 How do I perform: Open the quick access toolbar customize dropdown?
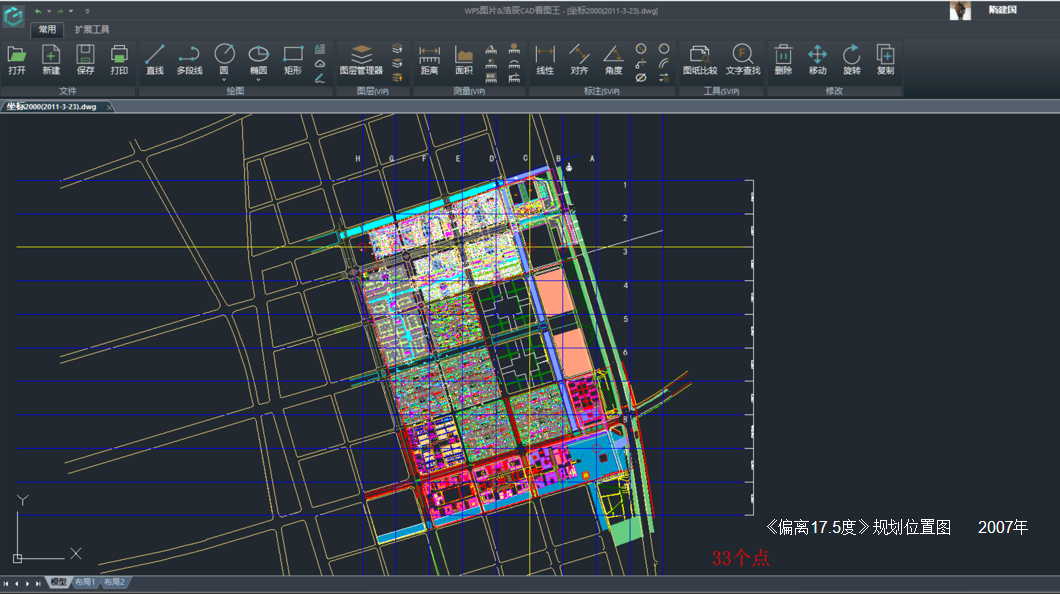tap(87, 11)
